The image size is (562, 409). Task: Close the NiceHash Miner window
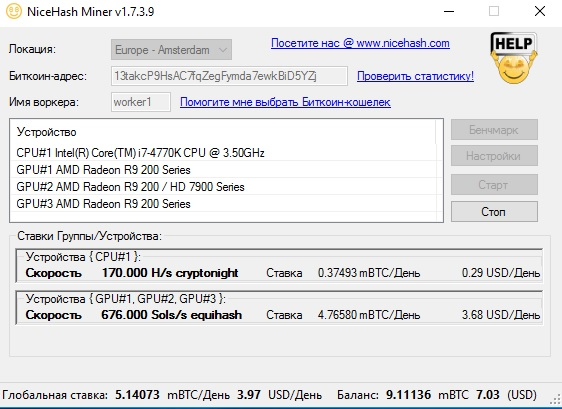(x=540, y=11)
